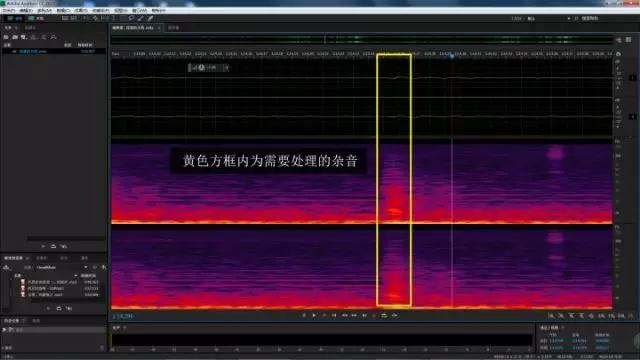The width and height of the screenshot is (640, 360).
Task: Toggle Loop Playback in transport
Action: [x=384, y=315]
